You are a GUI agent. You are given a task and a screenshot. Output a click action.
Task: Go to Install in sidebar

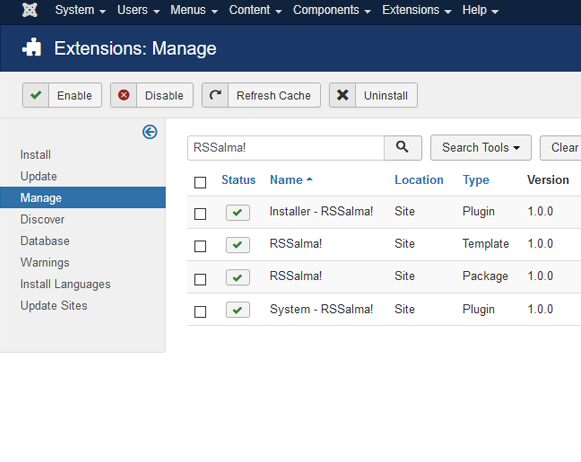(x=35, y=155)
